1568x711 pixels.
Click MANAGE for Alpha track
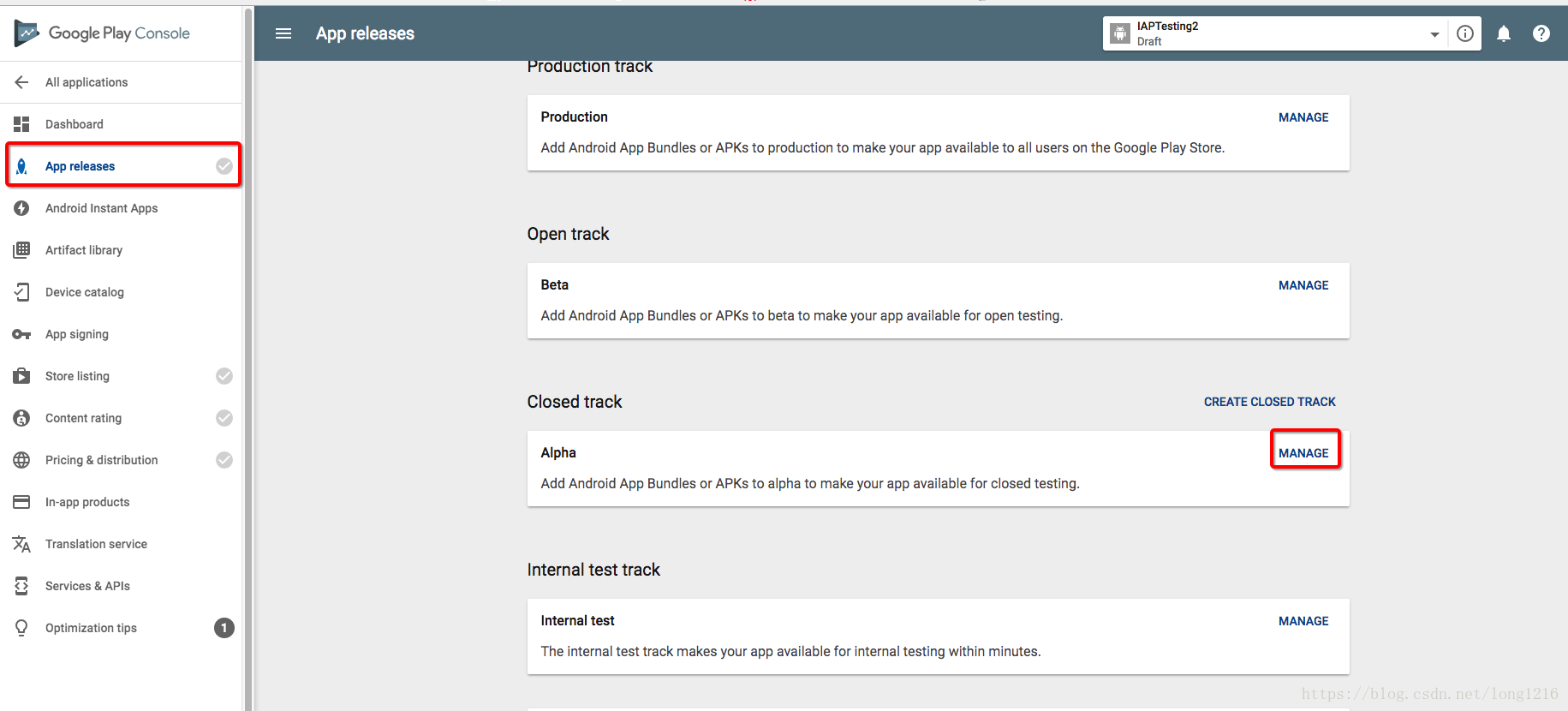1303,453
